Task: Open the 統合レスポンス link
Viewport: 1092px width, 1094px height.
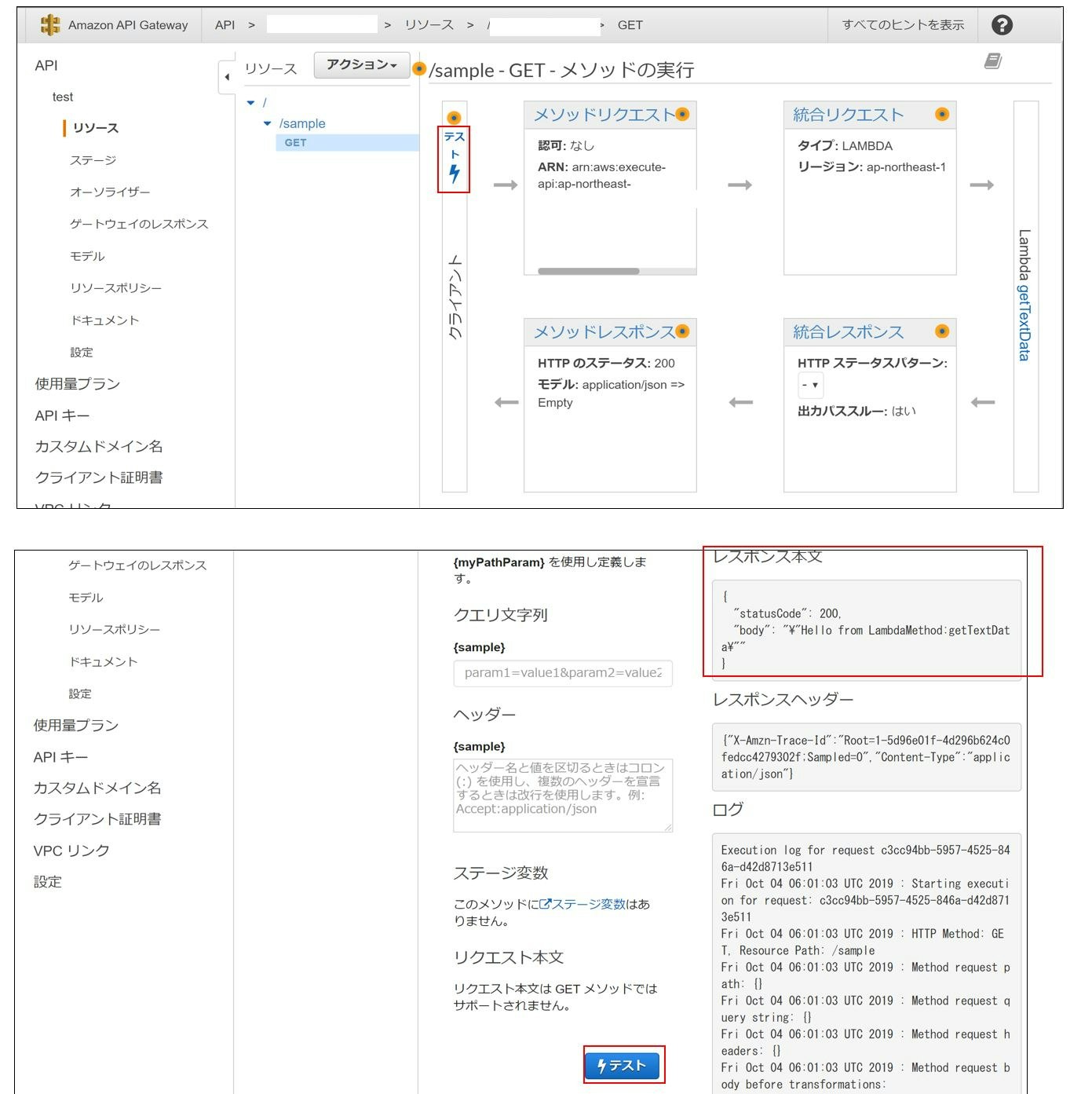Action: point(848,331)
